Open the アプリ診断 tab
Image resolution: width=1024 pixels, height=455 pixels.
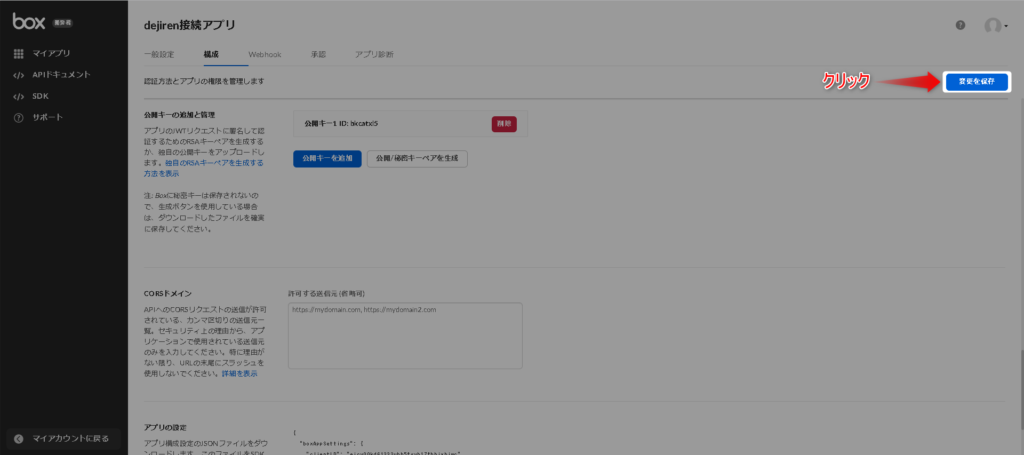374,55
